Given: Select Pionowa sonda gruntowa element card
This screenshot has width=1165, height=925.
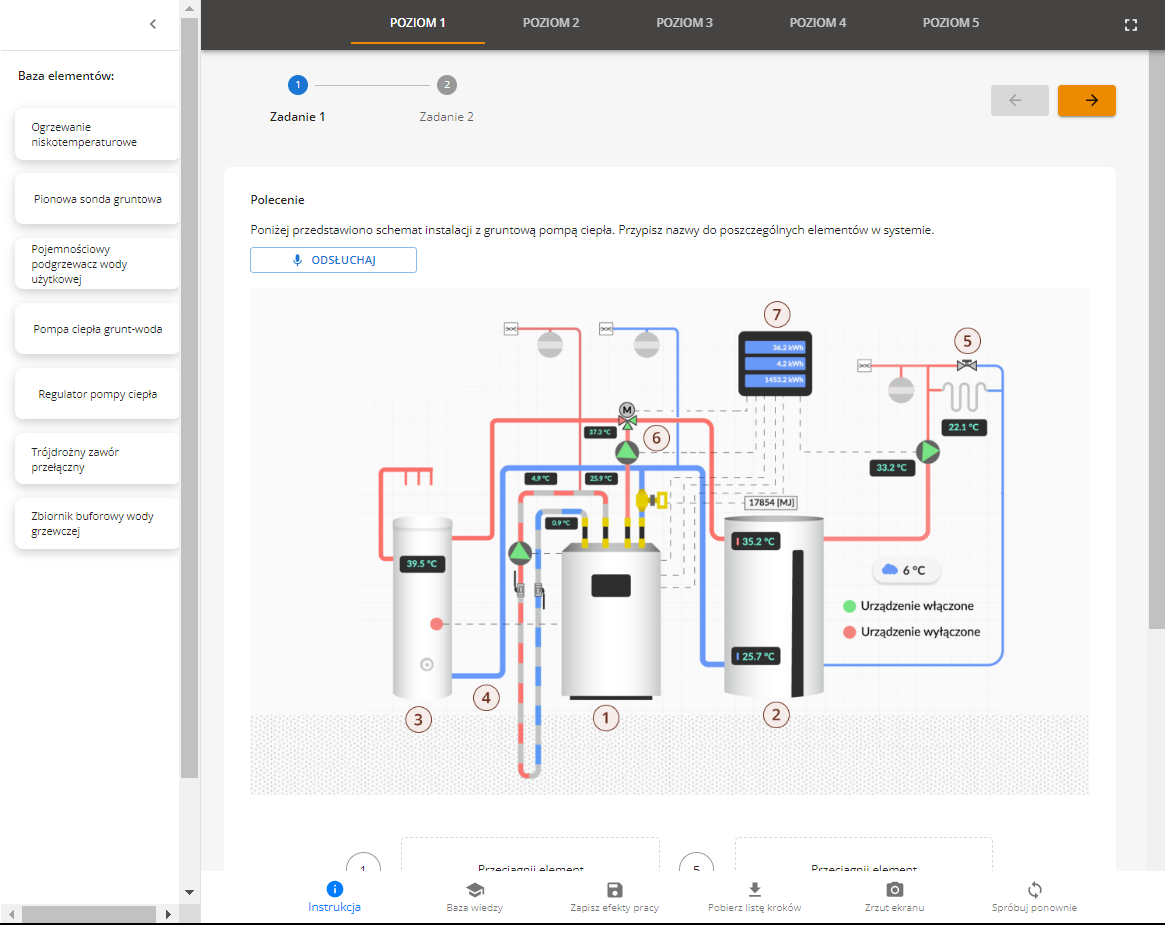Looking at the screenshot, I should click(97, 199).
